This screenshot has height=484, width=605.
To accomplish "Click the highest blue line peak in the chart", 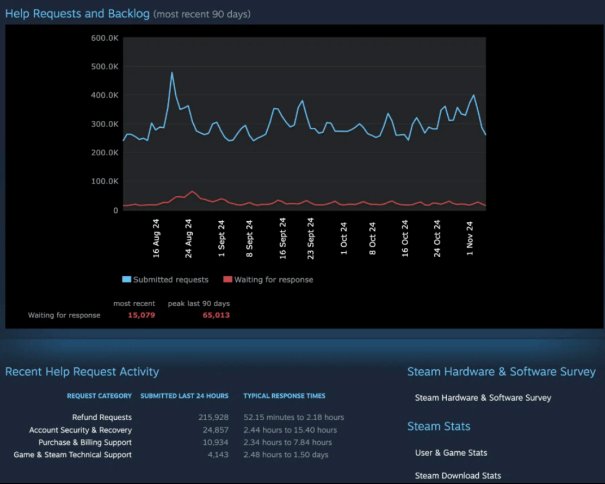I will [172, 73].
